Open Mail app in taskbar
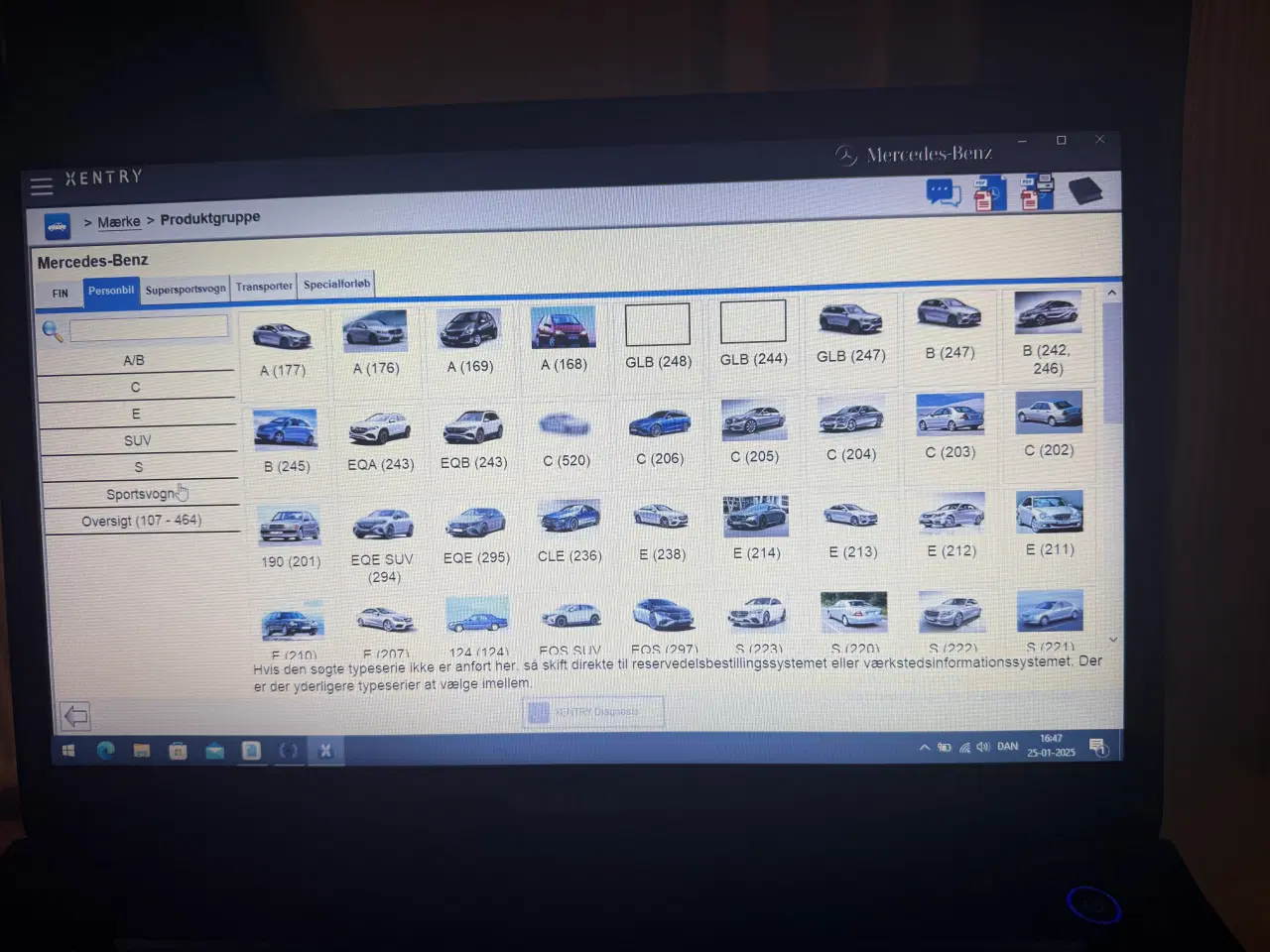 (x=214, y=751)
